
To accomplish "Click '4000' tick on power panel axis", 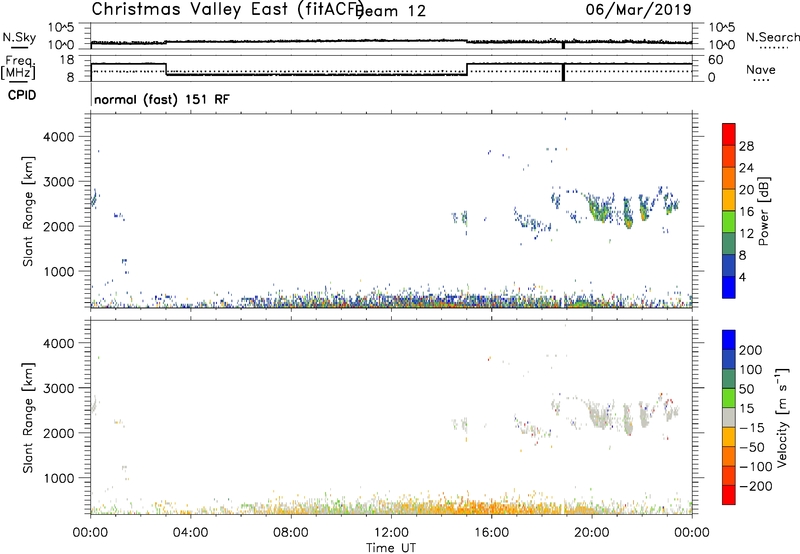I will 58,137.
